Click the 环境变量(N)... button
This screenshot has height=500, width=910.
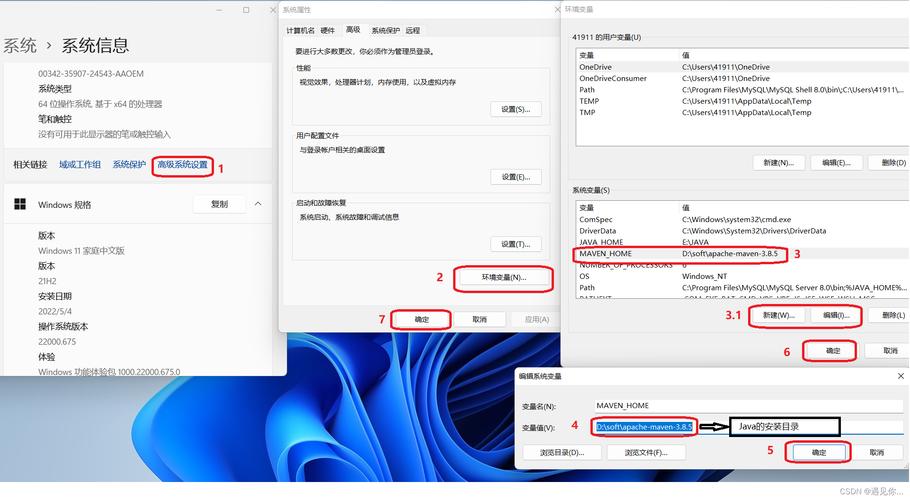[x=504, y=278]
